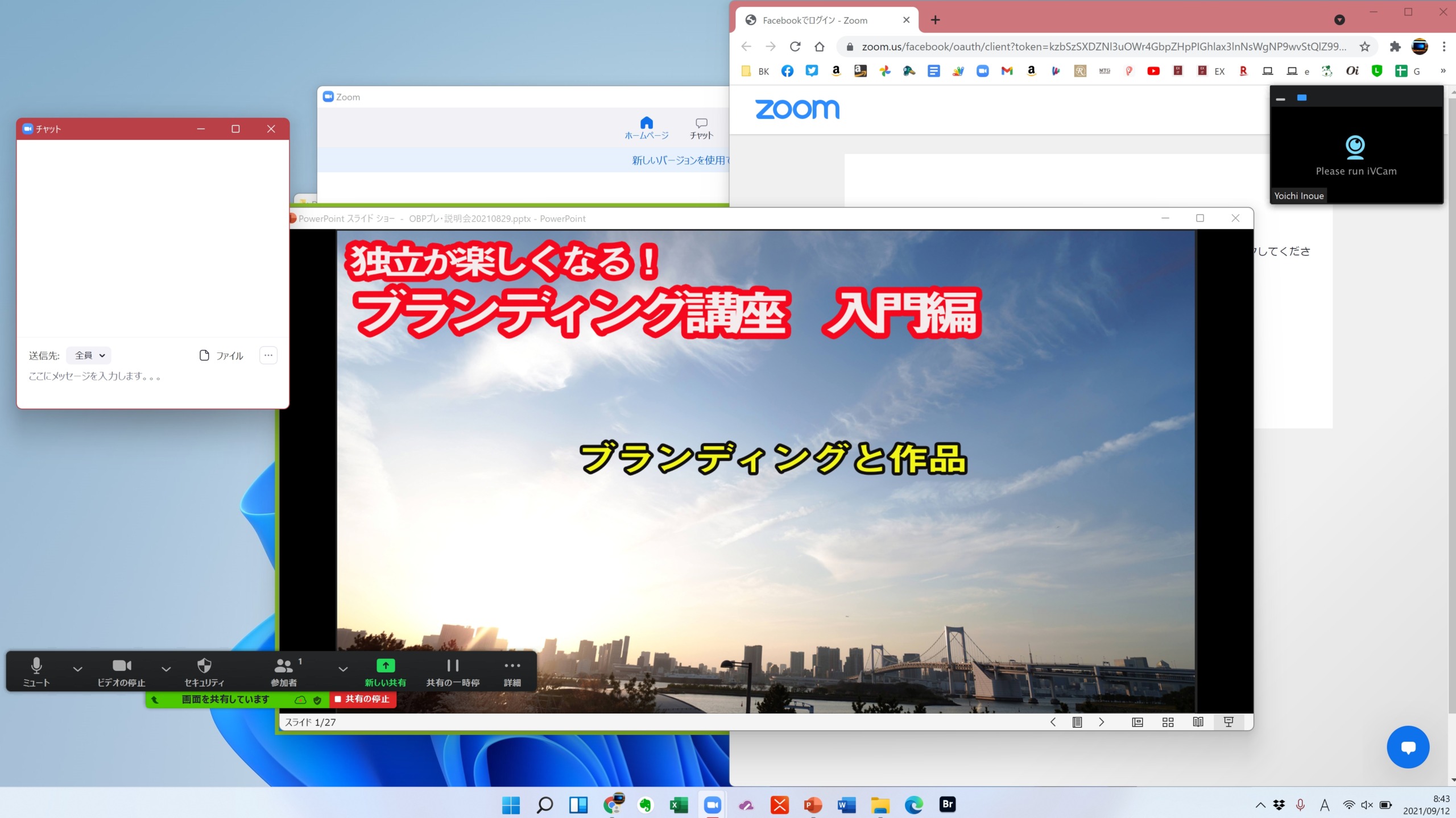Switch to Reading view in PowerPoint
Screen dimensions: 1456x818
pyautogui.click(x=1198, y=722)
